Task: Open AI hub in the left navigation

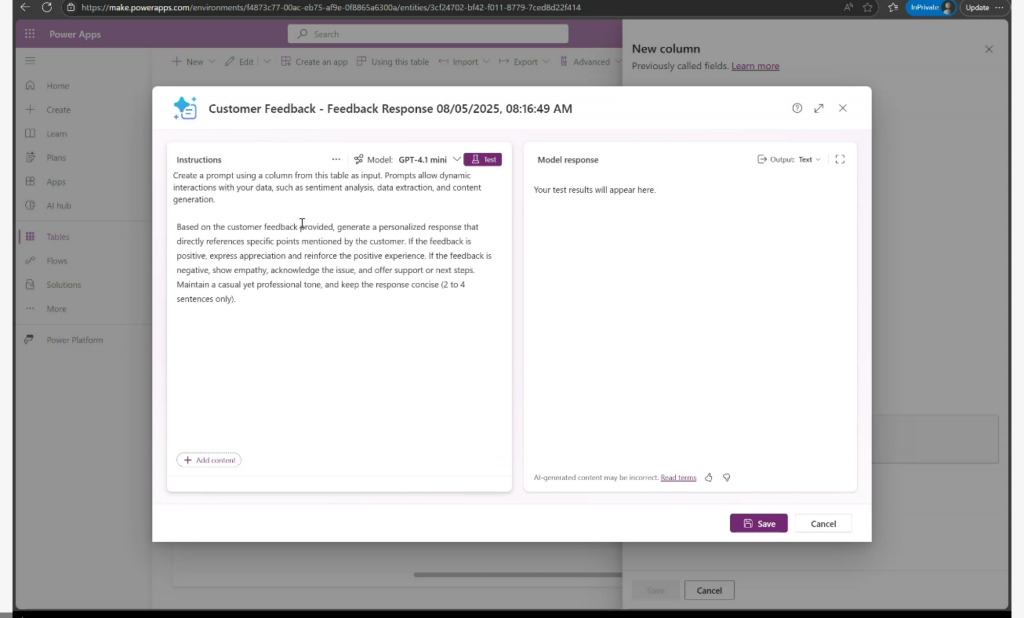Action: 58,206
